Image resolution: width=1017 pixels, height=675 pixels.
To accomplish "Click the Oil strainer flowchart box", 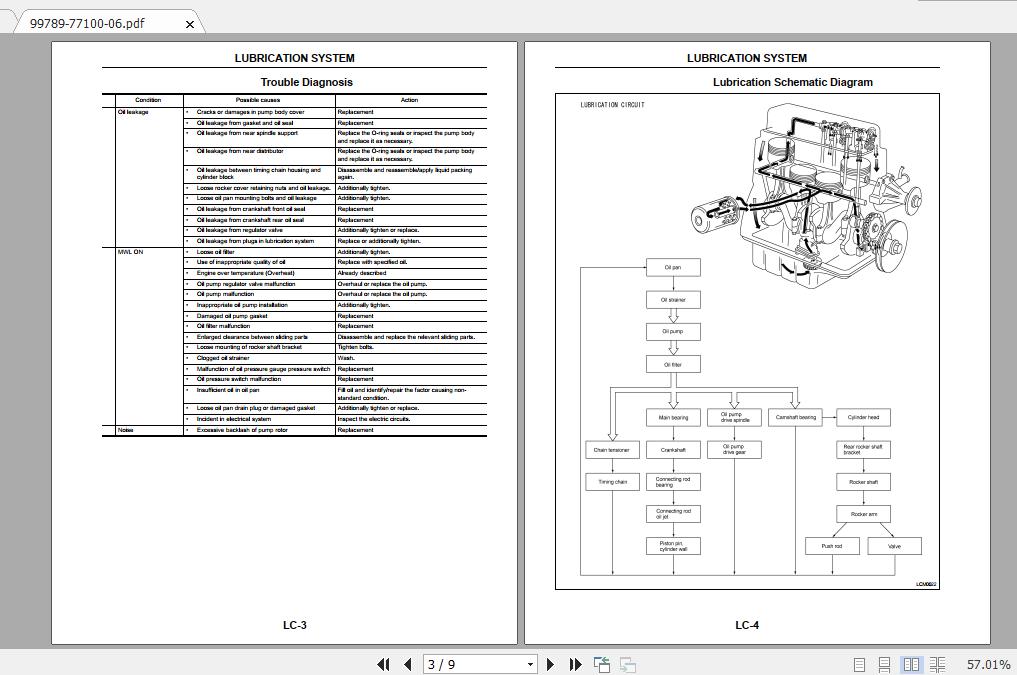I will pos(673,300).
